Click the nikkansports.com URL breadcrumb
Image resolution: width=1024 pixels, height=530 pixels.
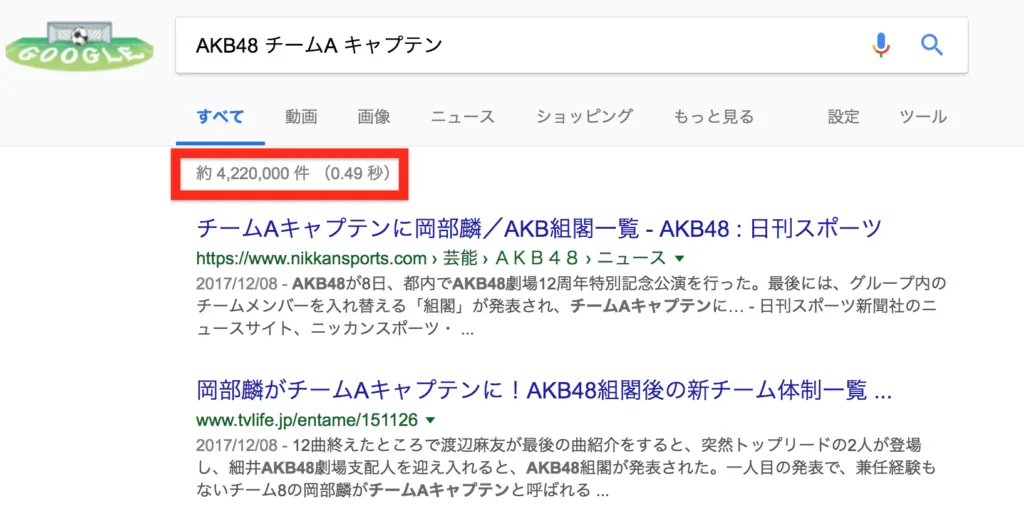click(x=431, y=258)
